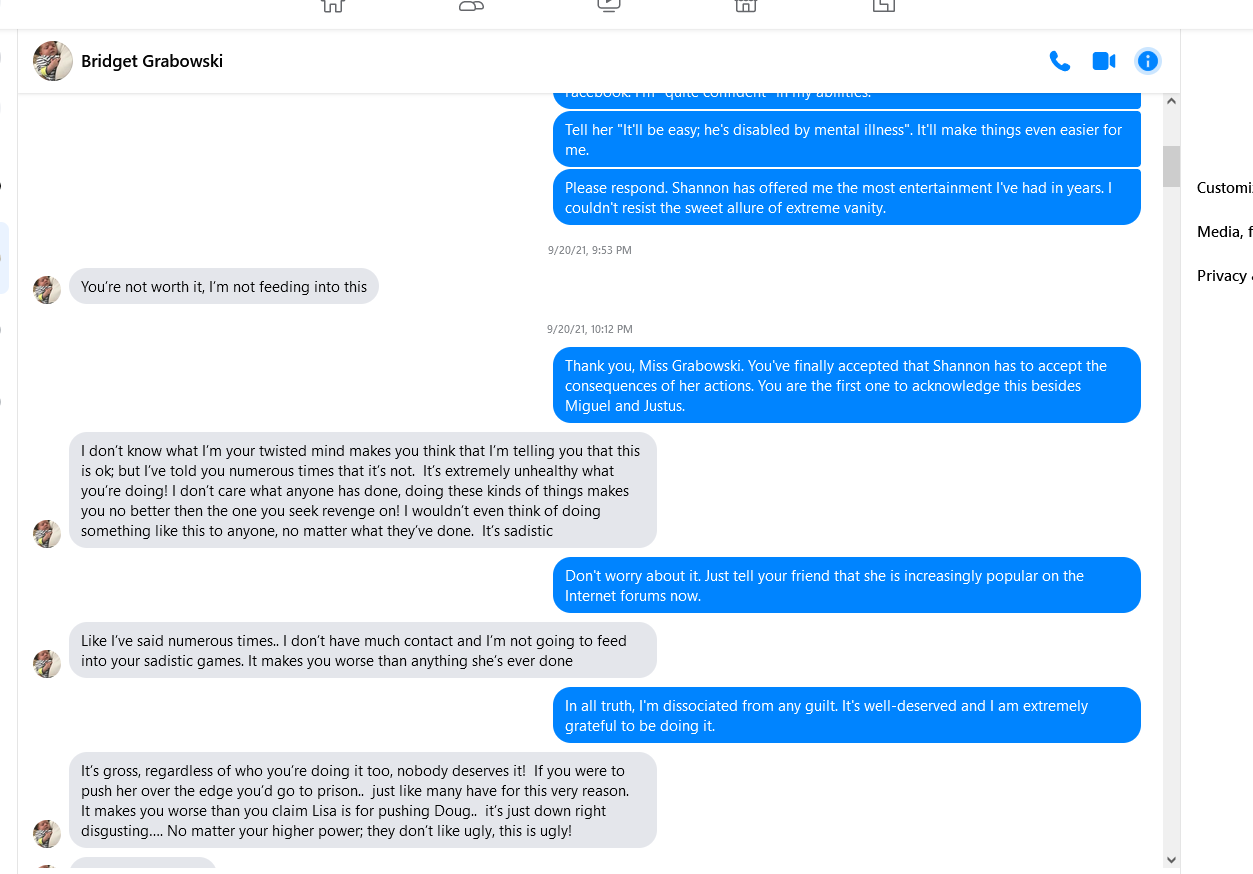Start a voice call with Bridget Grabowski

click(1059, 61)
